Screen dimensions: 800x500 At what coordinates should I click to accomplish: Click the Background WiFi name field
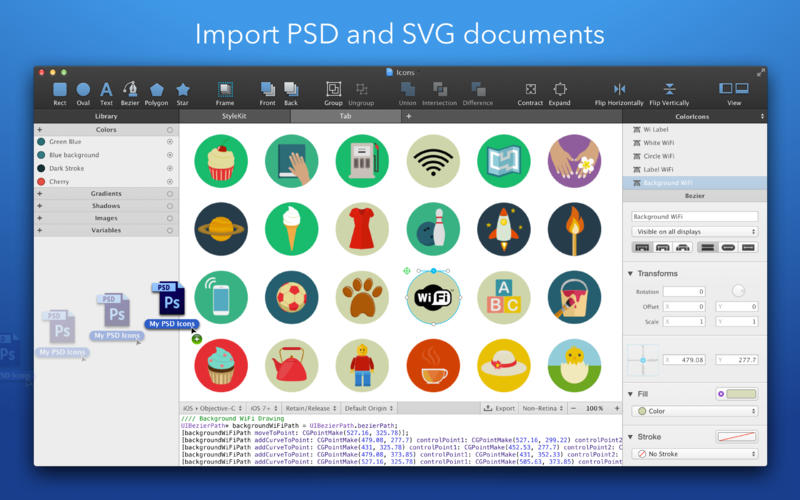click(x=694, y=216)
